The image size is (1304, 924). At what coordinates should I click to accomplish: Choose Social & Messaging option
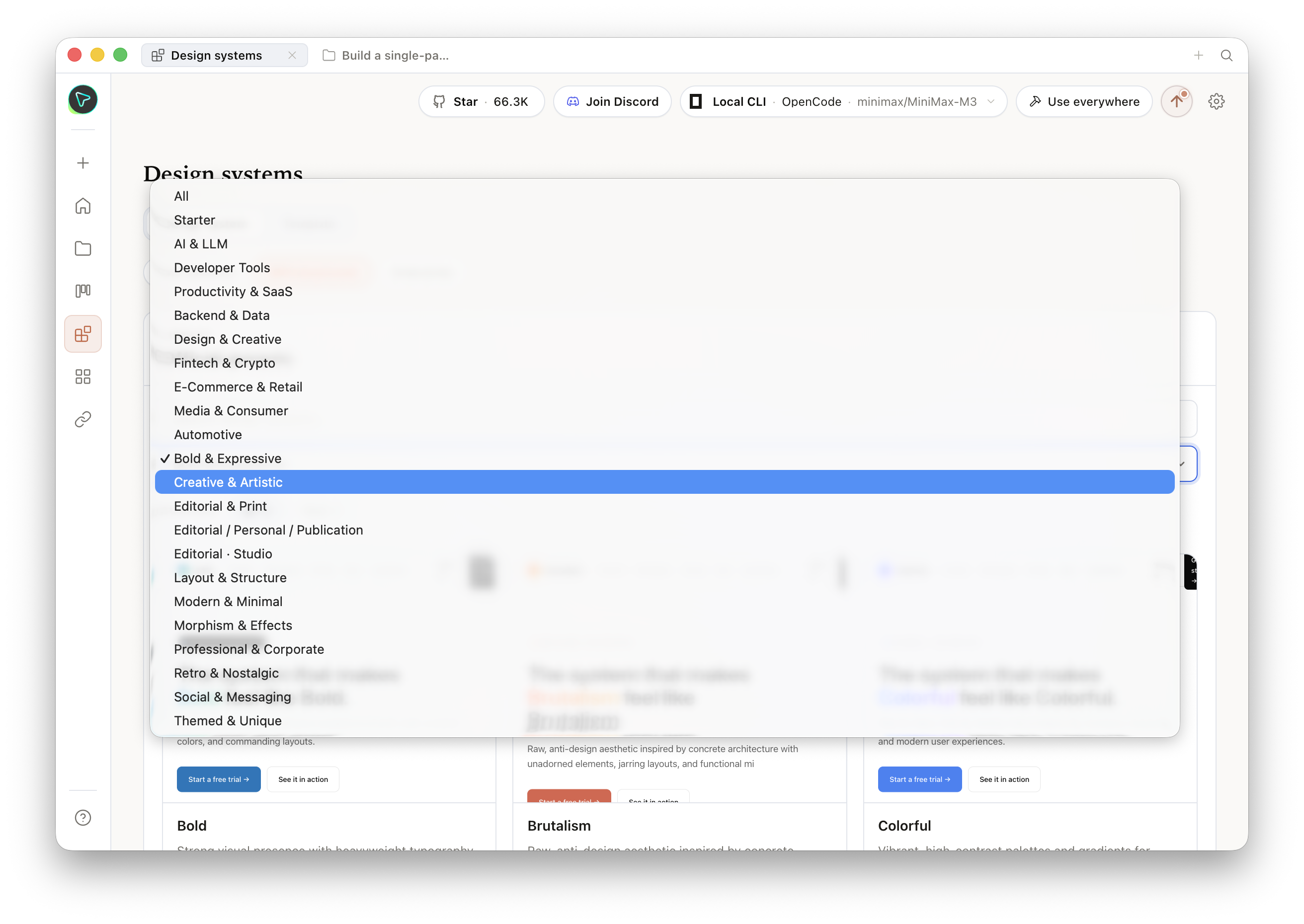664,697
